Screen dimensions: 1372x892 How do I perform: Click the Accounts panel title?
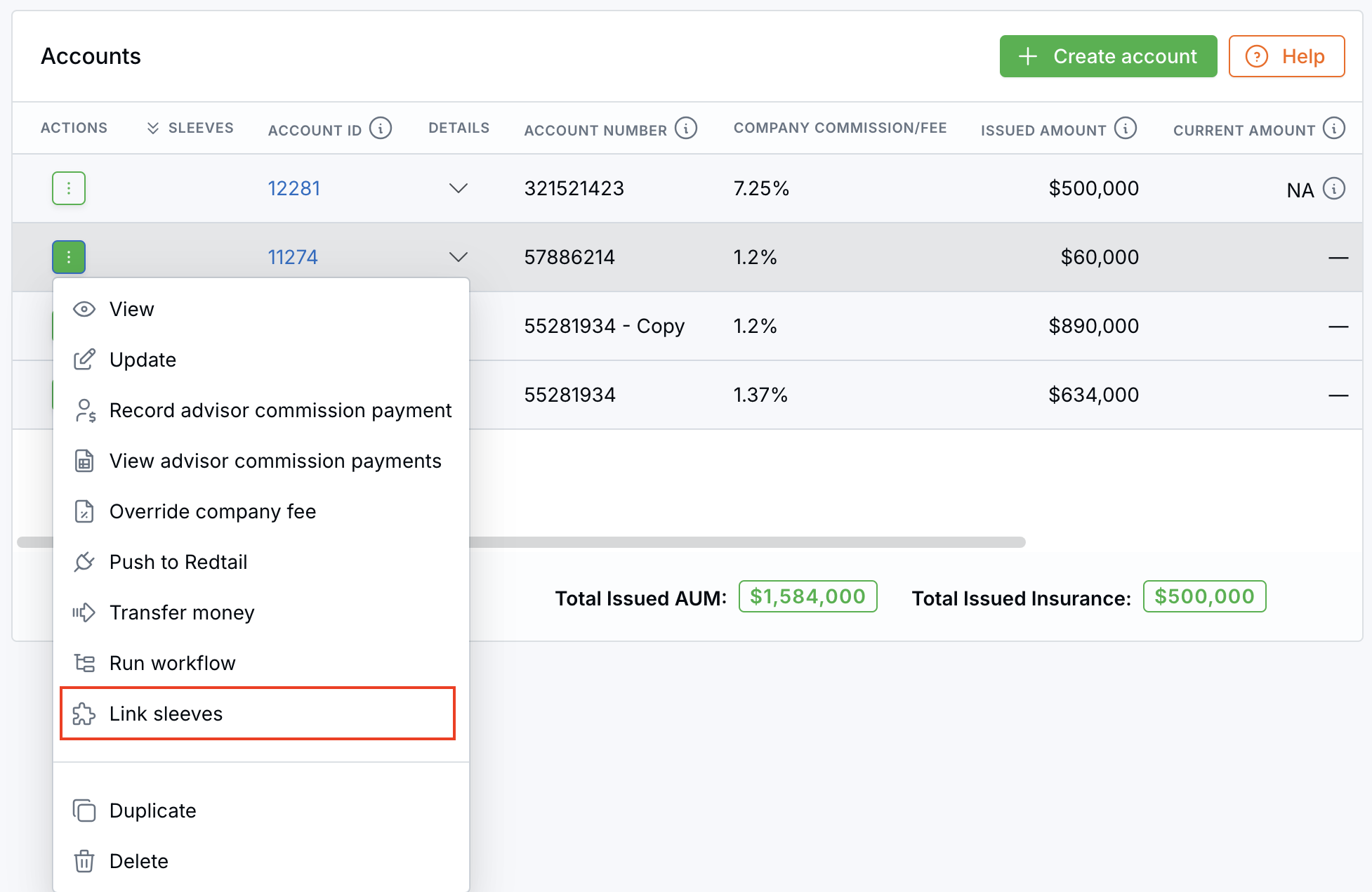click(91, 56)
